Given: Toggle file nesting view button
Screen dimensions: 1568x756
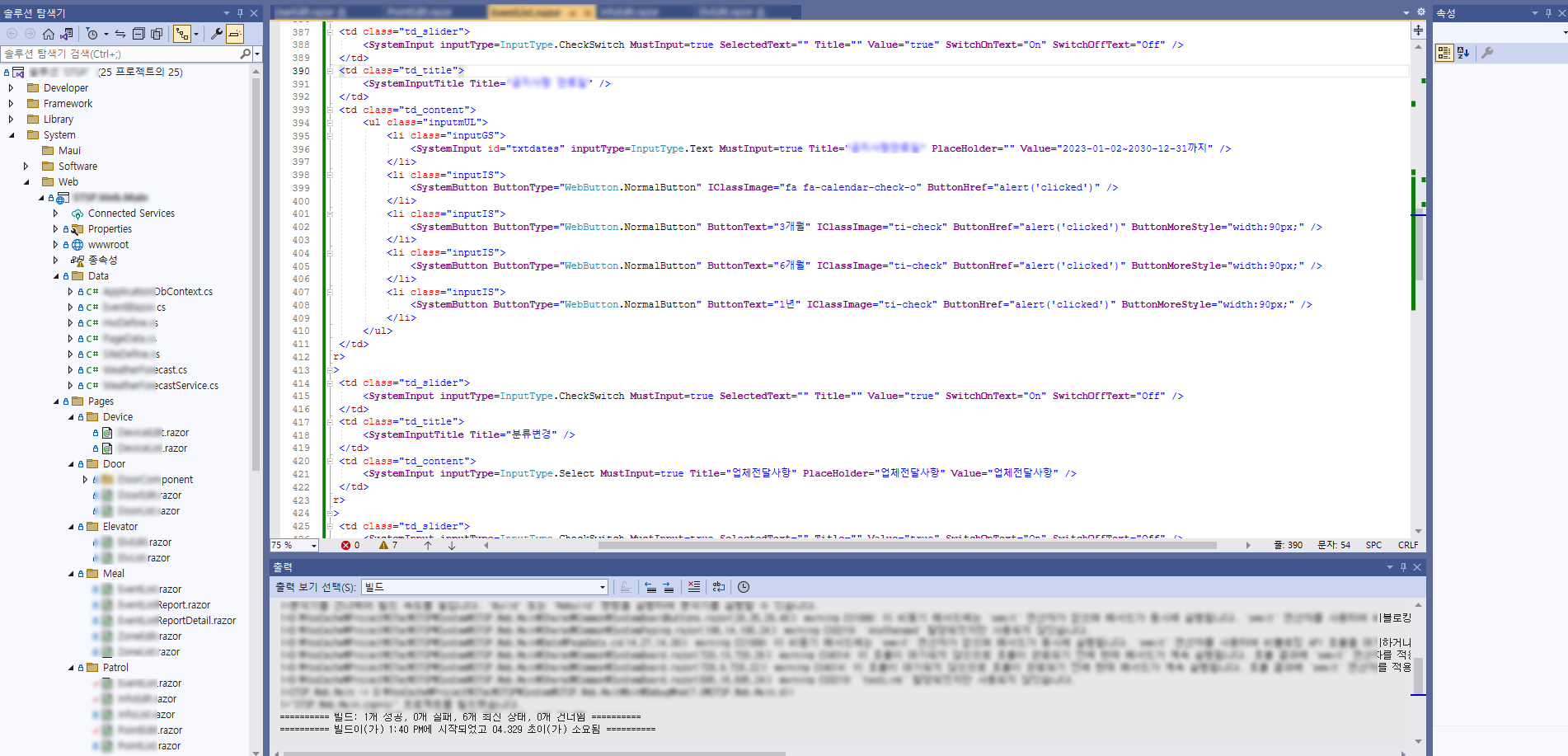Looking at the screenshot, I should point(182,34).
